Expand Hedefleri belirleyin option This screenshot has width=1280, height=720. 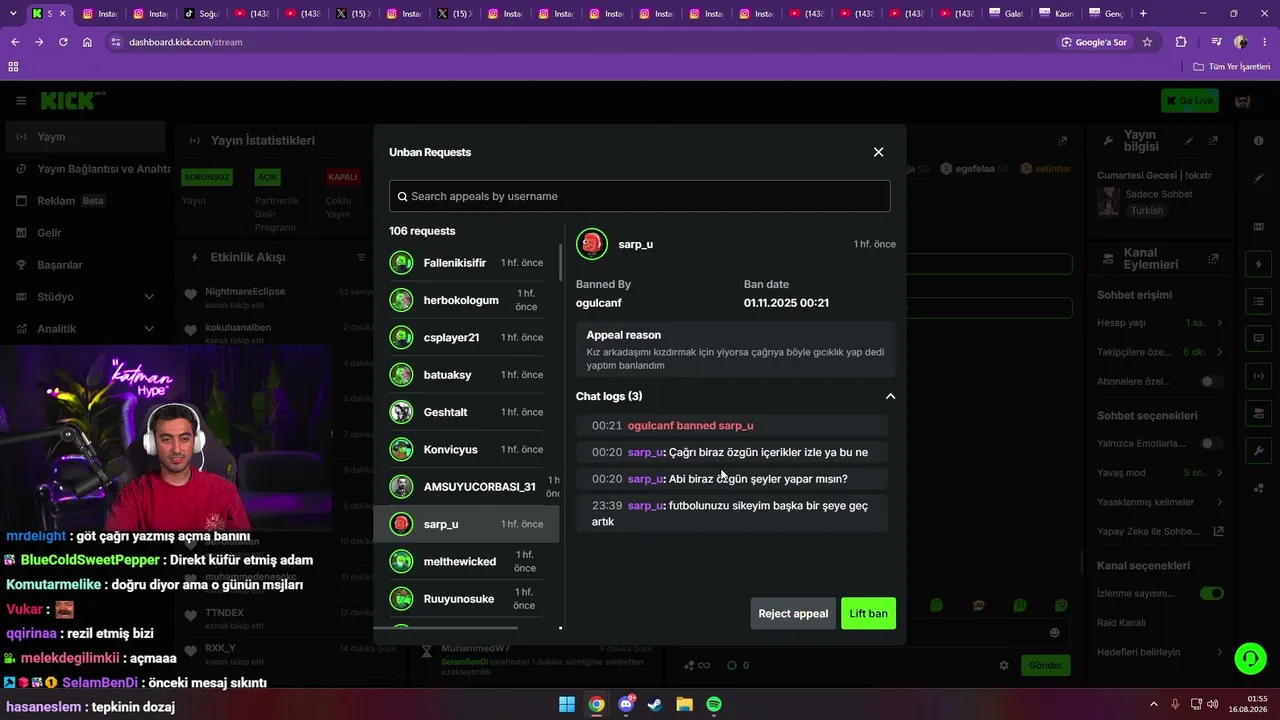[1160, 652]
